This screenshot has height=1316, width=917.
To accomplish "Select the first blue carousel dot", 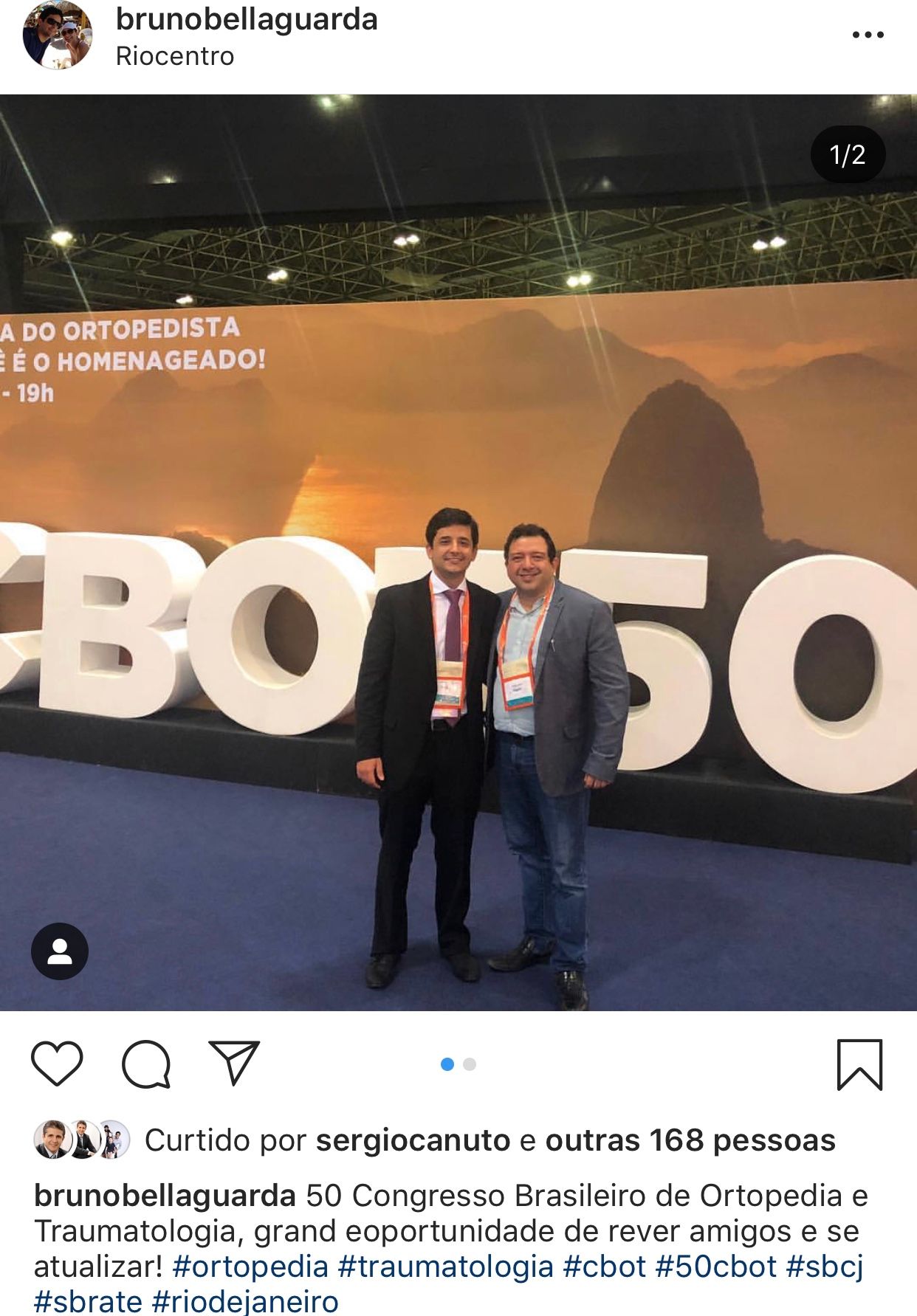I will pyautogui.click(x=447, y=1064).
